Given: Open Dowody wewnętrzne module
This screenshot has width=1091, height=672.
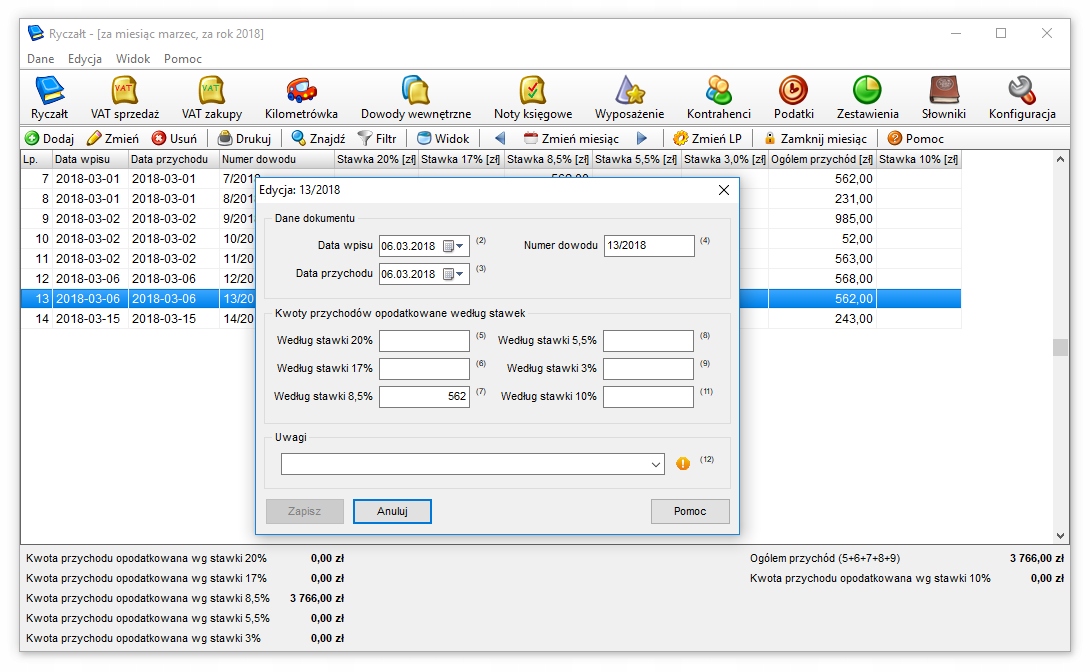Looking at the screenshot, I should [x=415, y=91].
